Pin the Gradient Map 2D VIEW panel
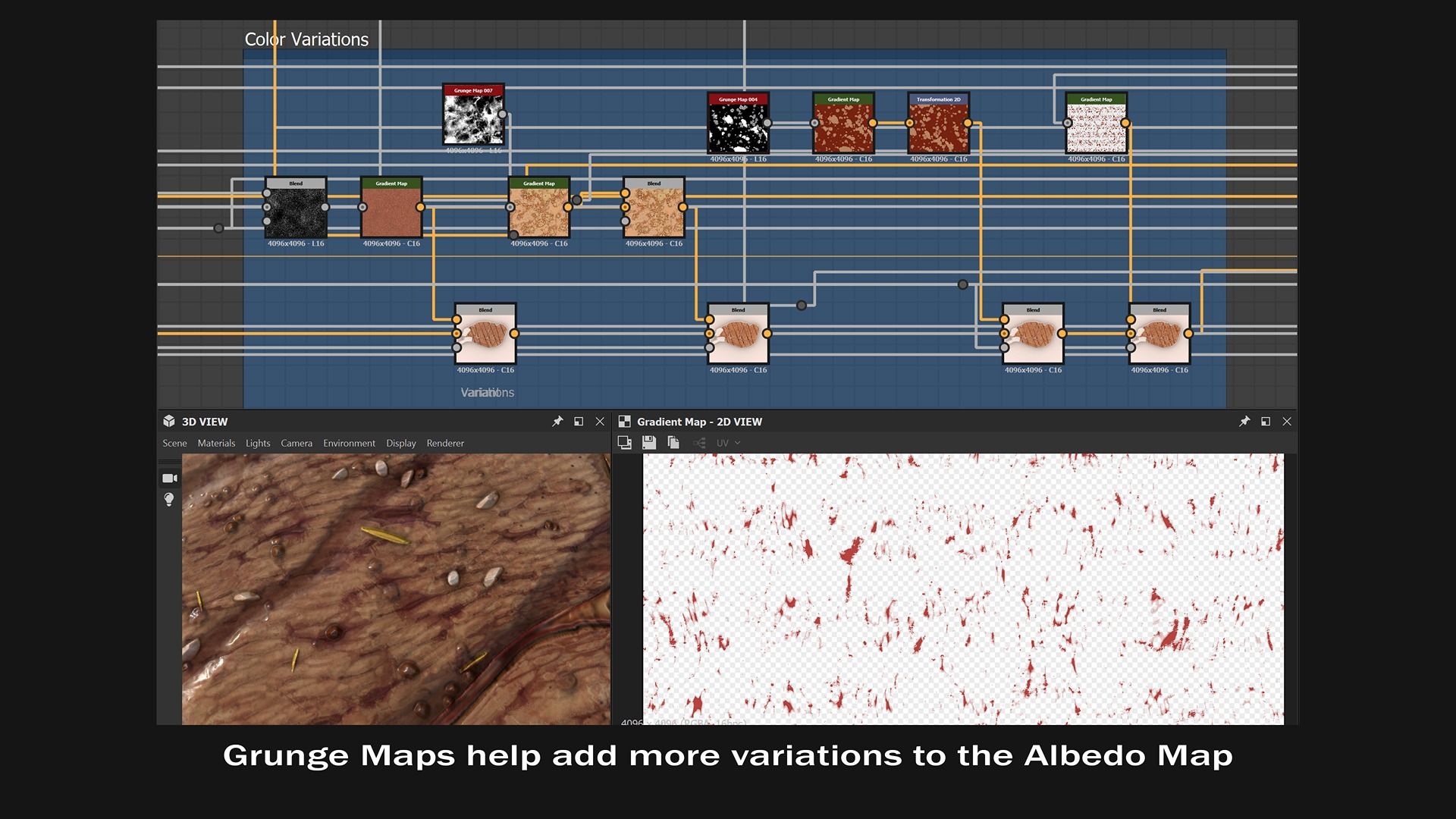Screen dimensions: 1456x819 [1244, 422]
